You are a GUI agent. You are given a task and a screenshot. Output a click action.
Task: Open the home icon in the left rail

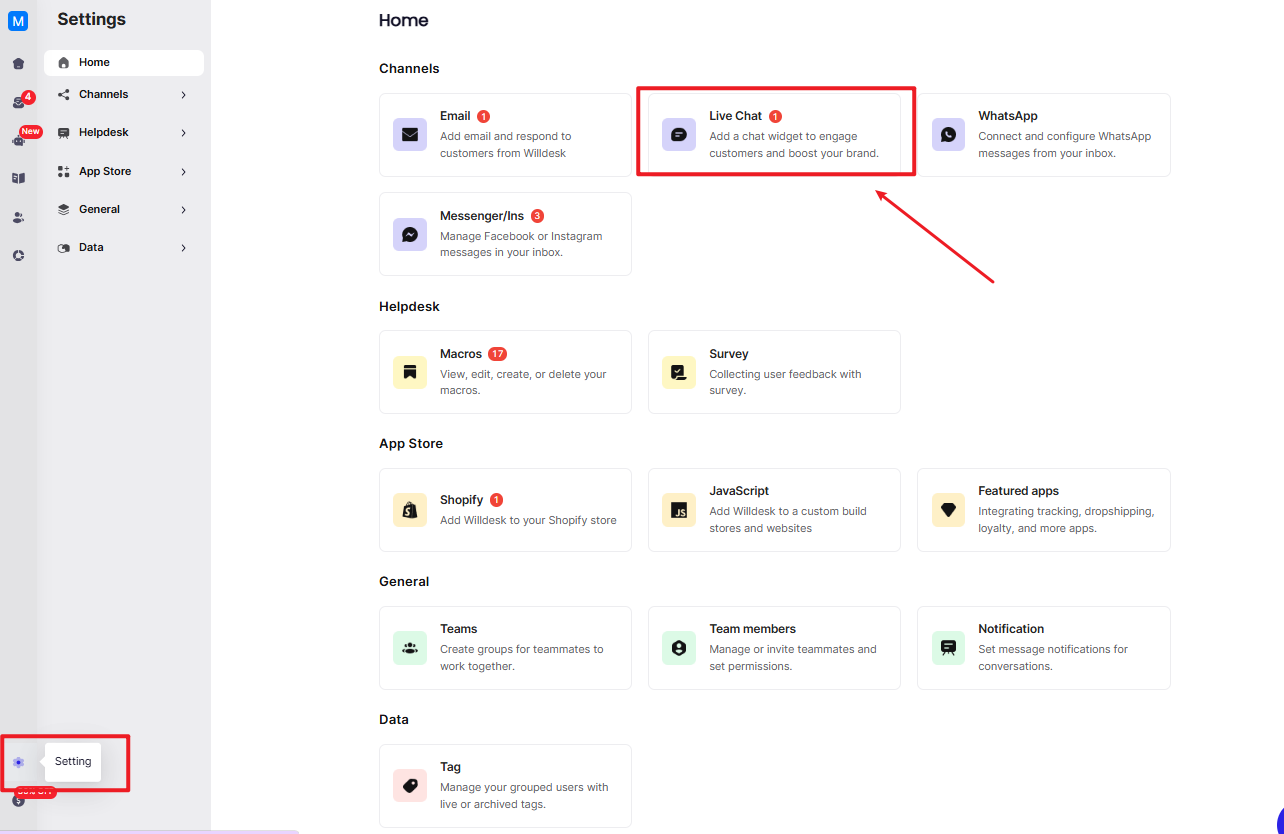(x=18, y=64)
